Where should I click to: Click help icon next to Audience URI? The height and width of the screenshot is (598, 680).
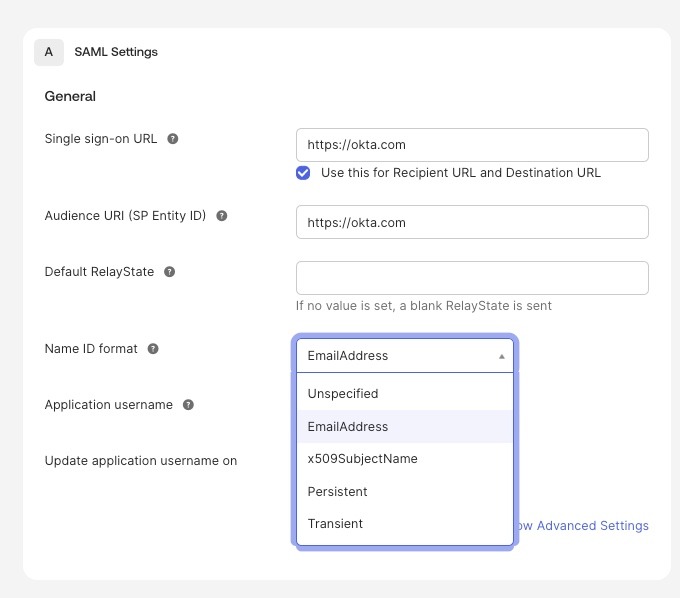[x=222, y=216]
